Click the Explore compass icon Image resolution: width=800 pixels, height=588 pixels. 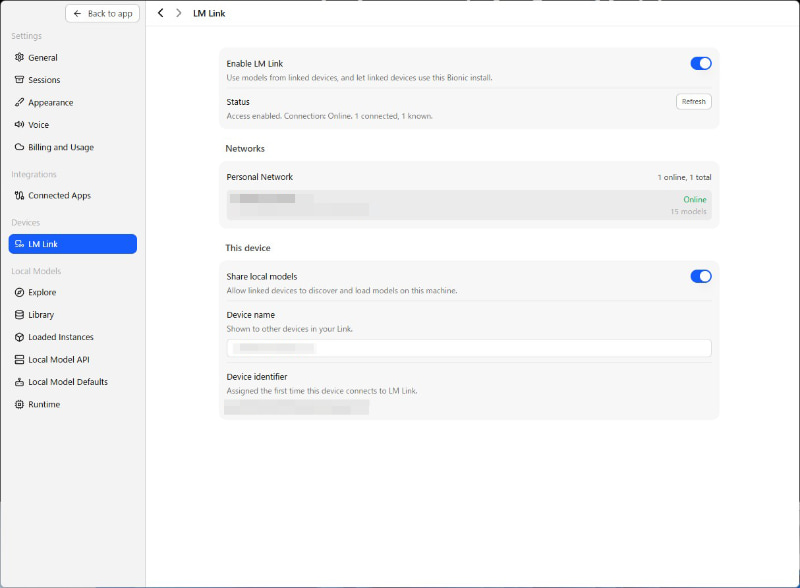point(19,292)
